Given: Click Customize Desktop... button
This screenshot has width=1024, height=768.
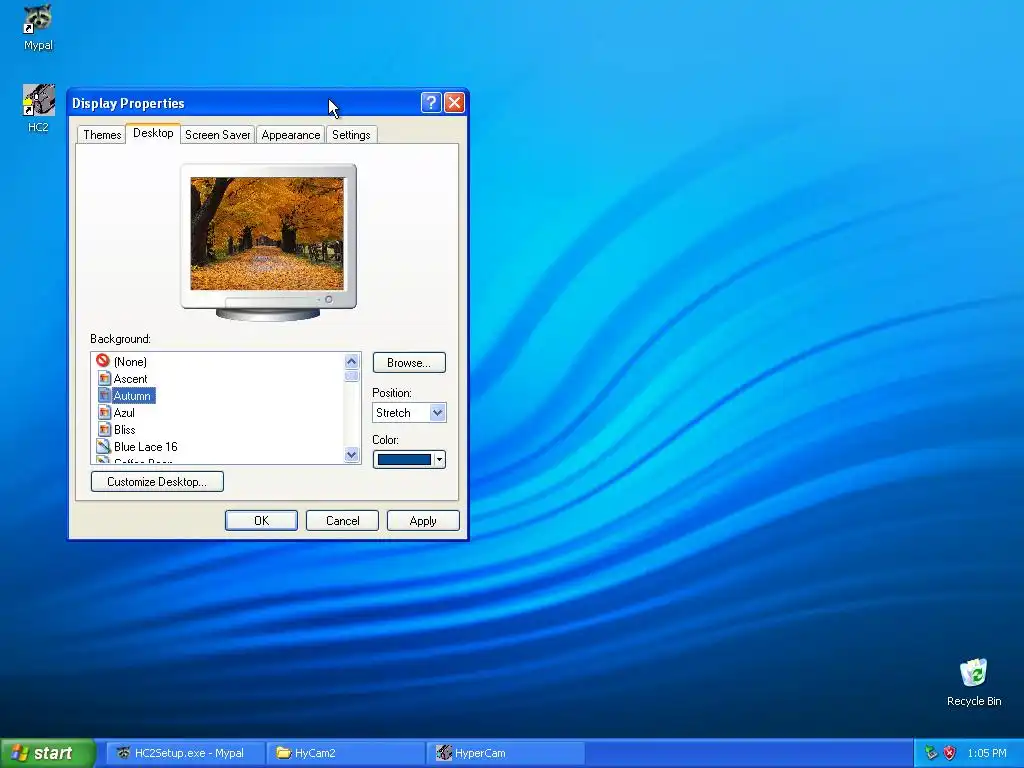Looking at the screenshot, I should pos(157,481).
